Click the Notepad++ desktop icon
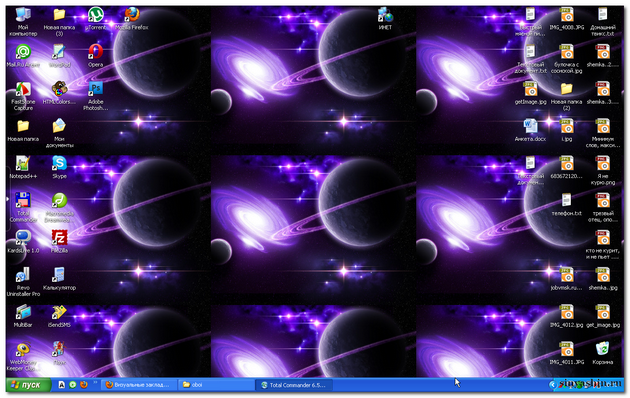The height and width of the screenshot is (398, 630). point(23,167)
